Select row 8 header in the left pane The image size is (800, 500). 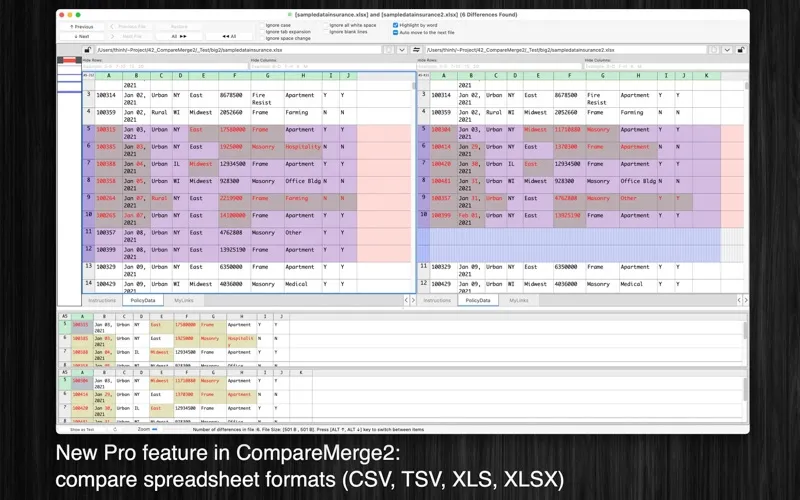89,185
